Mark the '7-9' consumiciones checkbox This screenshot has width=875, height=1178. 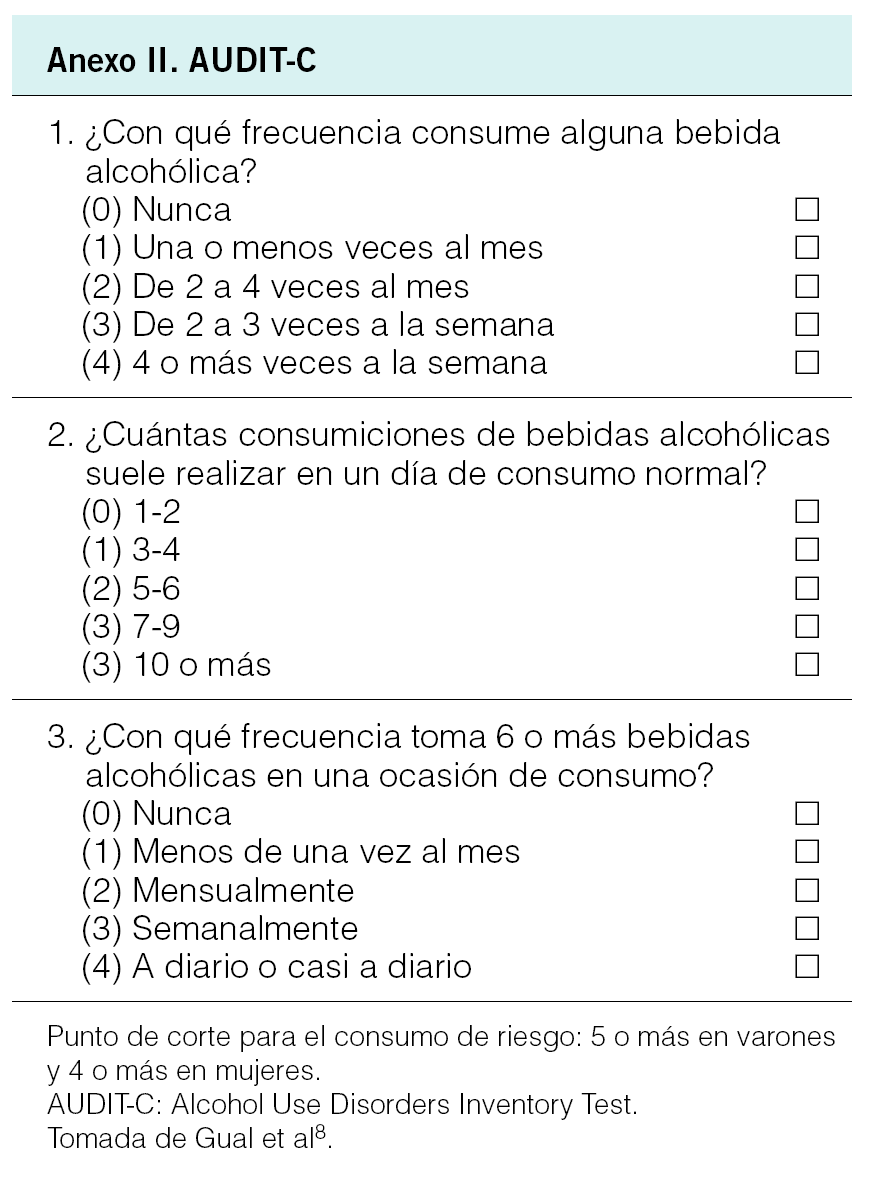coord(807,627)
